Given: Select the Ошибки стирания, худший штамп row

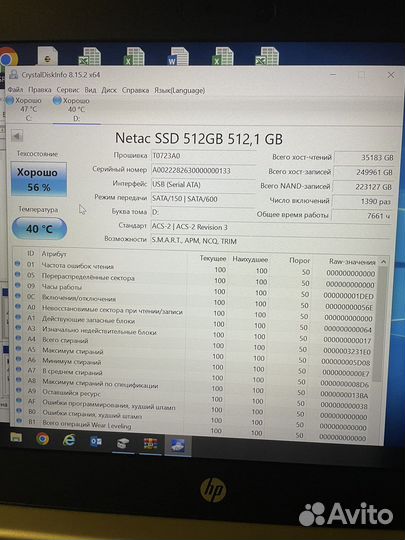Looking at the screenshot, I should [x=92, y=414].
